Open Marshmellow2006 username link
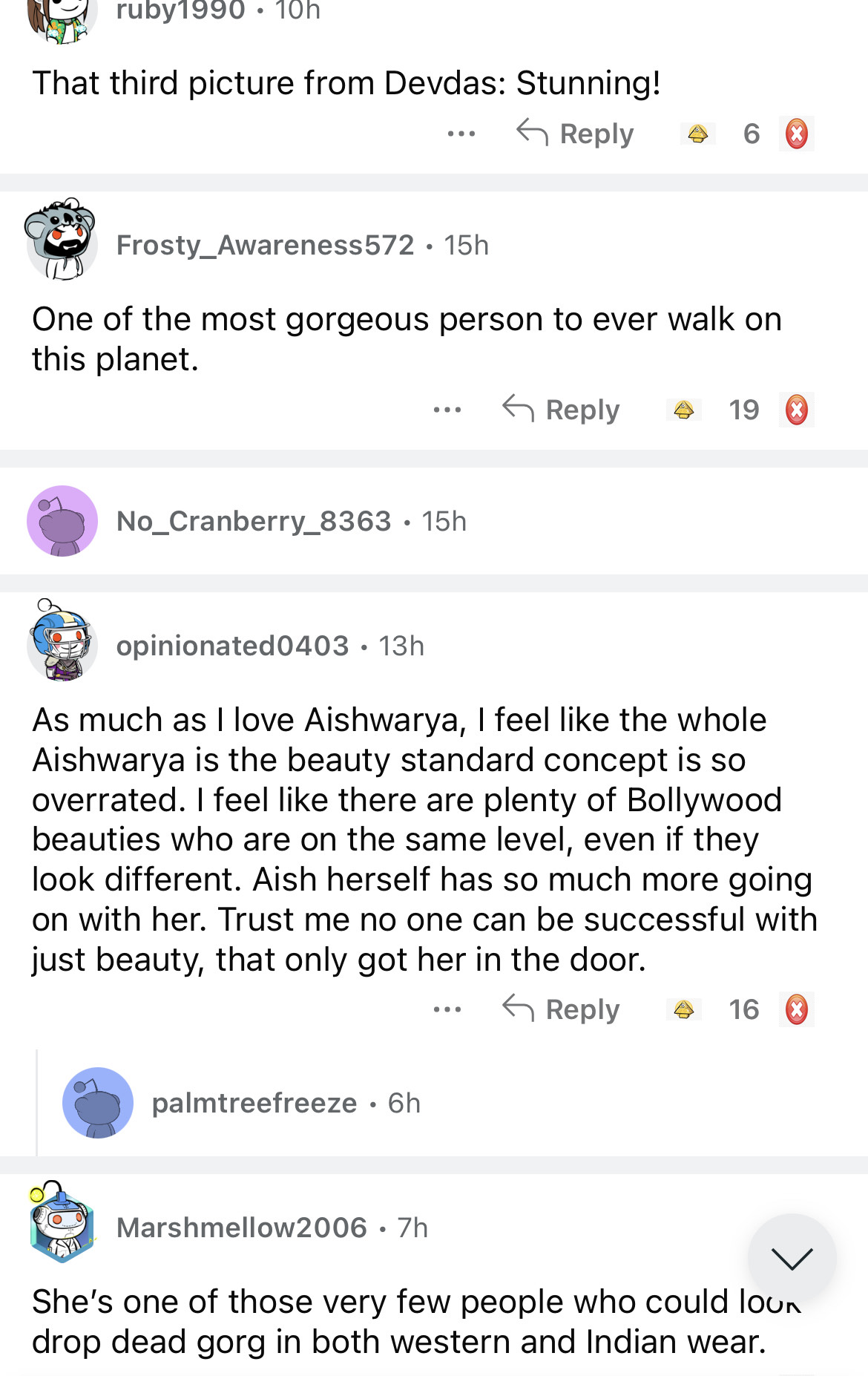The image size is (868, 1376). point(241,1228)
